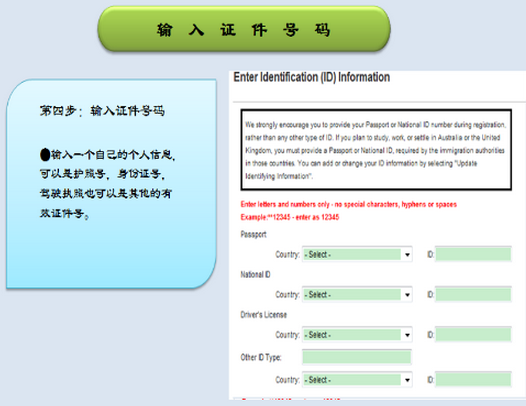Image resolution: width=526 pixels, height=406 pixels.
Task: Click the Other ID number field
Action: click(473, 380)
